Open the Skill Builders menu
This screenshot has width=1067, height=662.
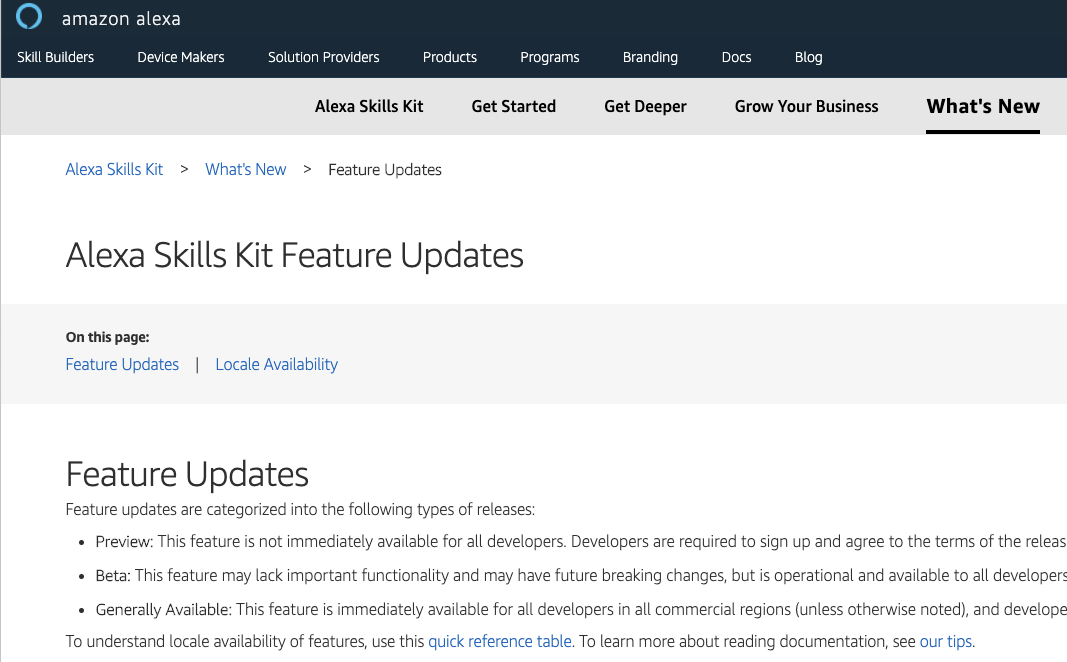(56, 57)
